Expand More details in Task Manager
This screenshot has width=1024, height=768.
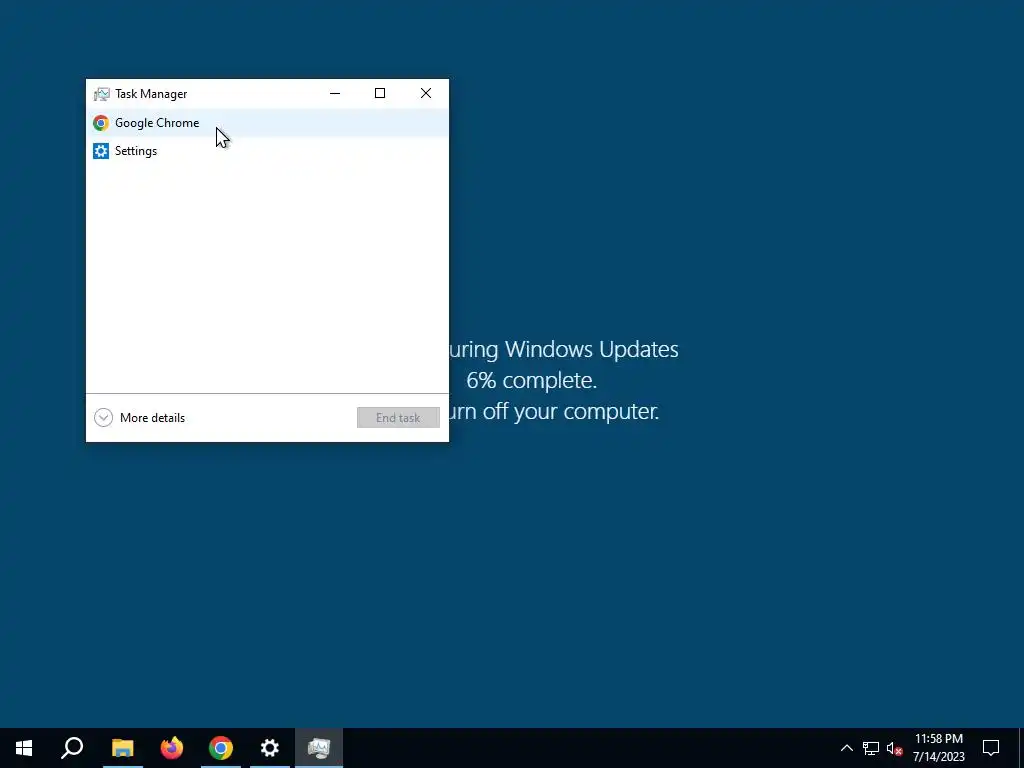point(140,417)
